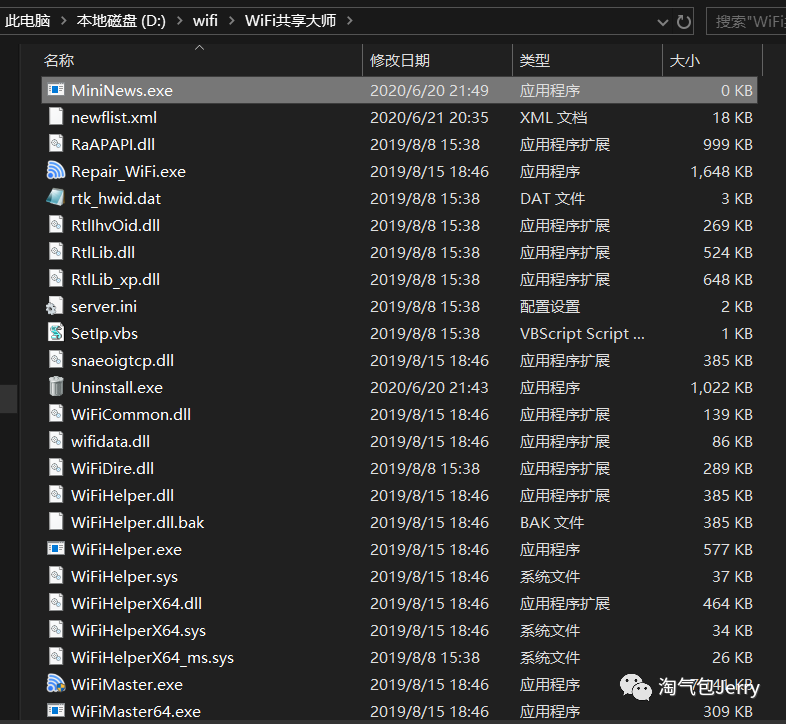Expand the chevron after 此电脑
Viewport: 786px width, 724px height.
(64, 21)
